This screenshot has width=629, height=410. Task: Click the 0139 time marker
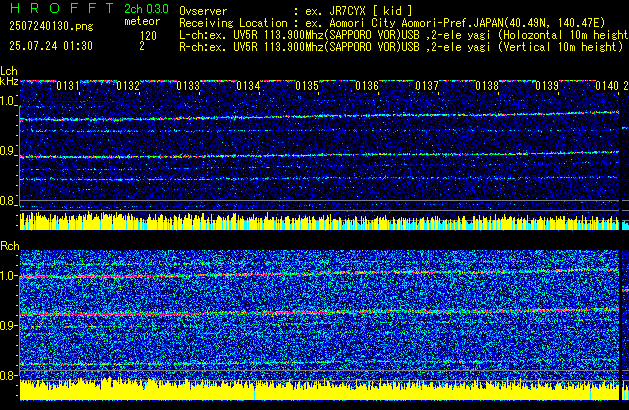point(547,86)
